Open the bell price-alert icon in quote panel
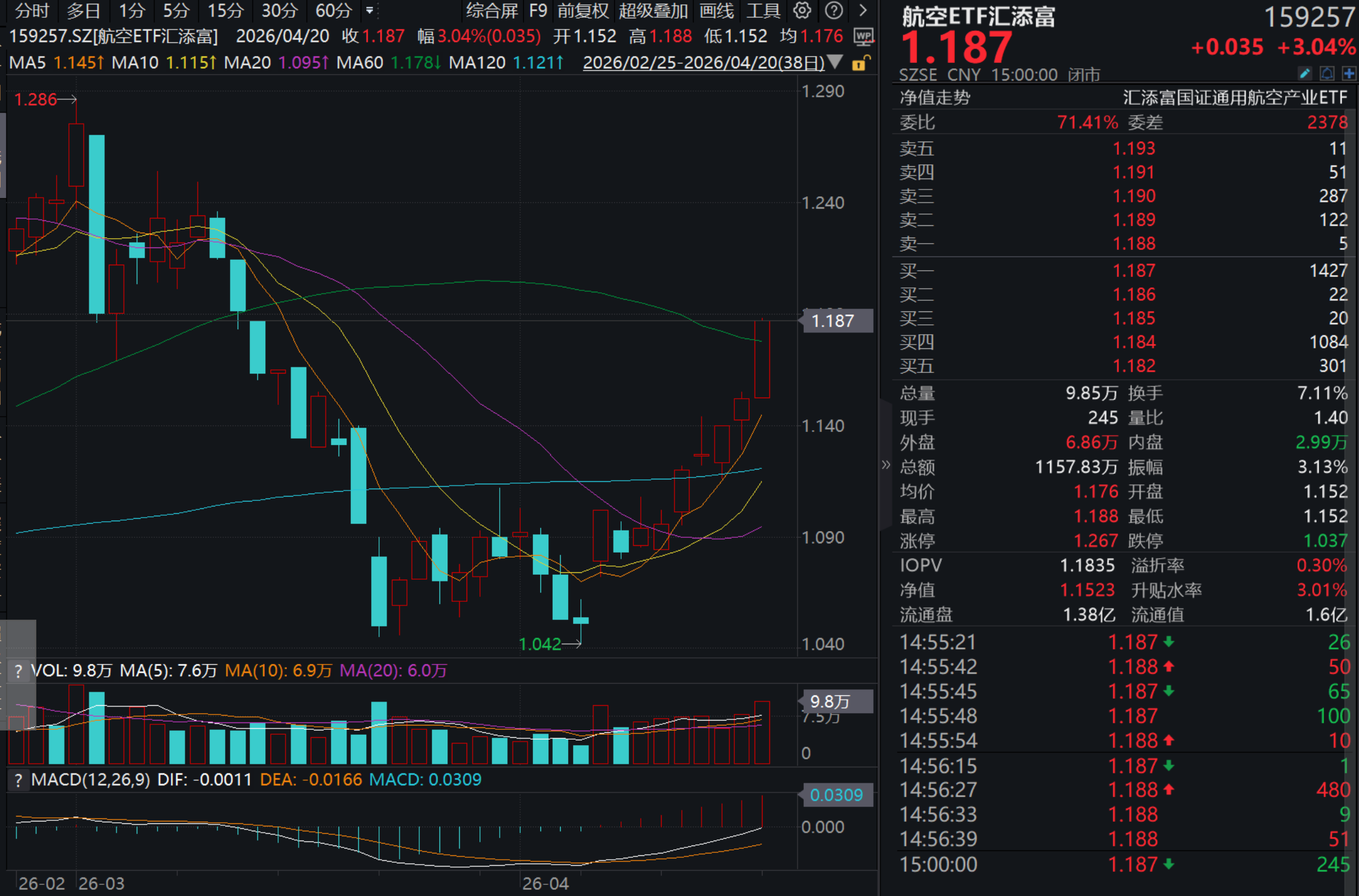 click(x=1328, y=73)
